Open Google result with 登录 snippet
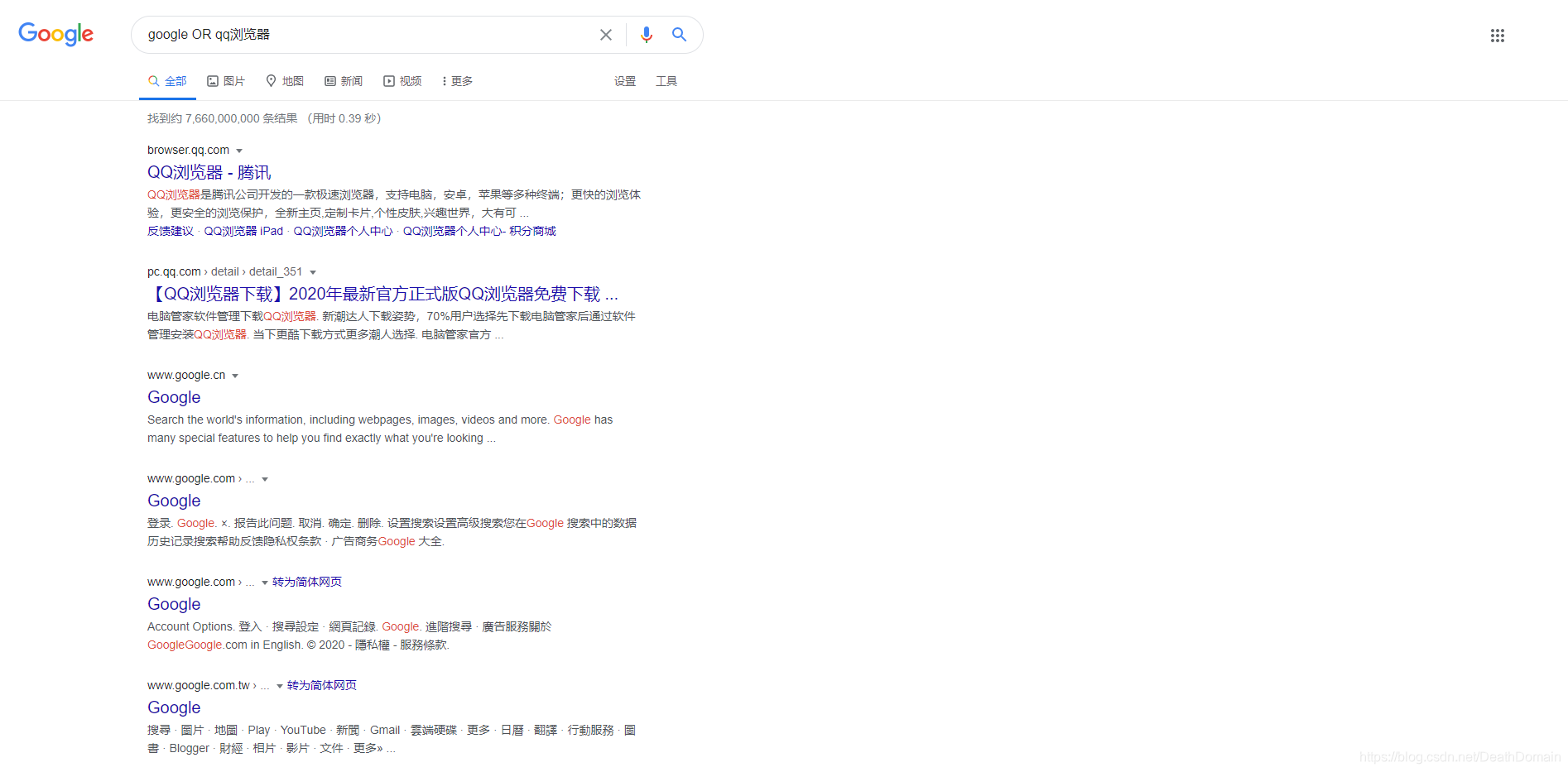Image resolution: width=1568 pixels, height=772 pixels. [174, 501]
